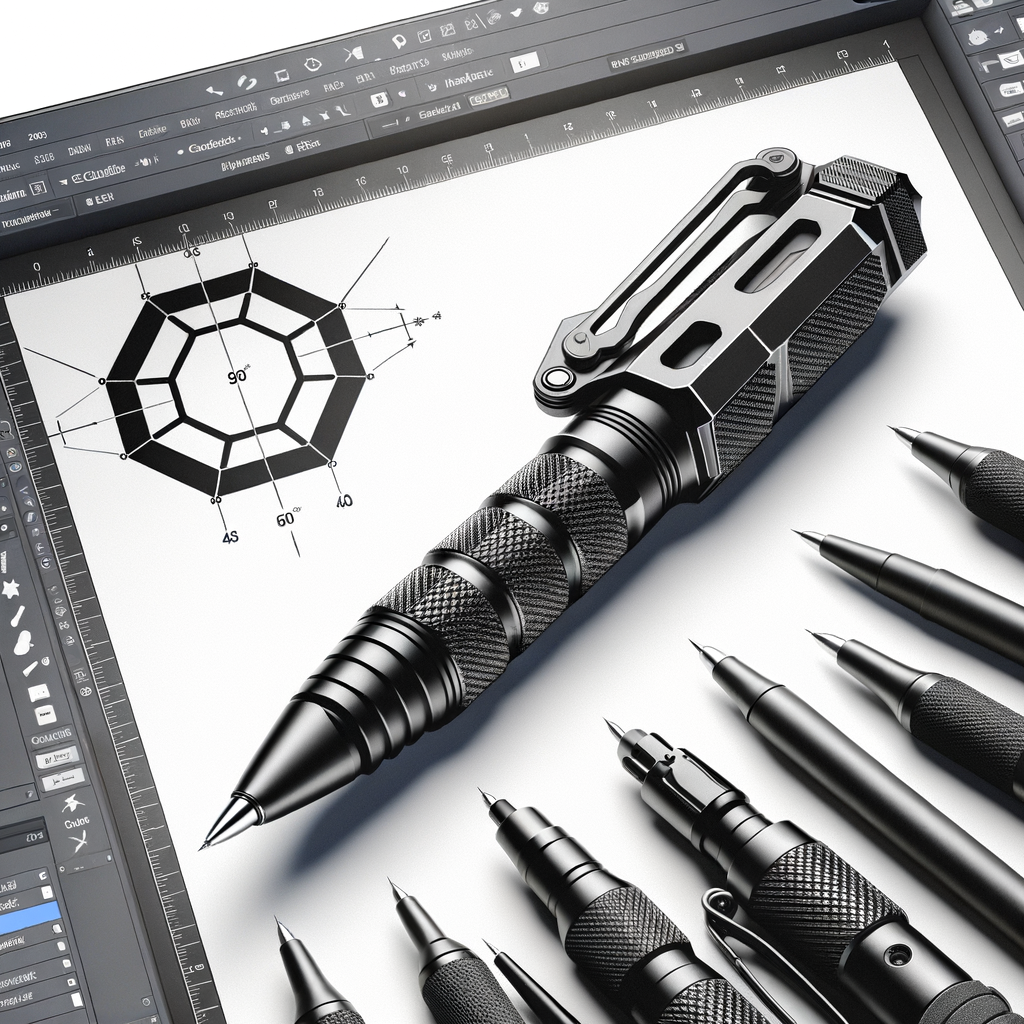Open the Garbinsre menu item
This screenshot has height=1024, width=1024.
pos(289,99)
